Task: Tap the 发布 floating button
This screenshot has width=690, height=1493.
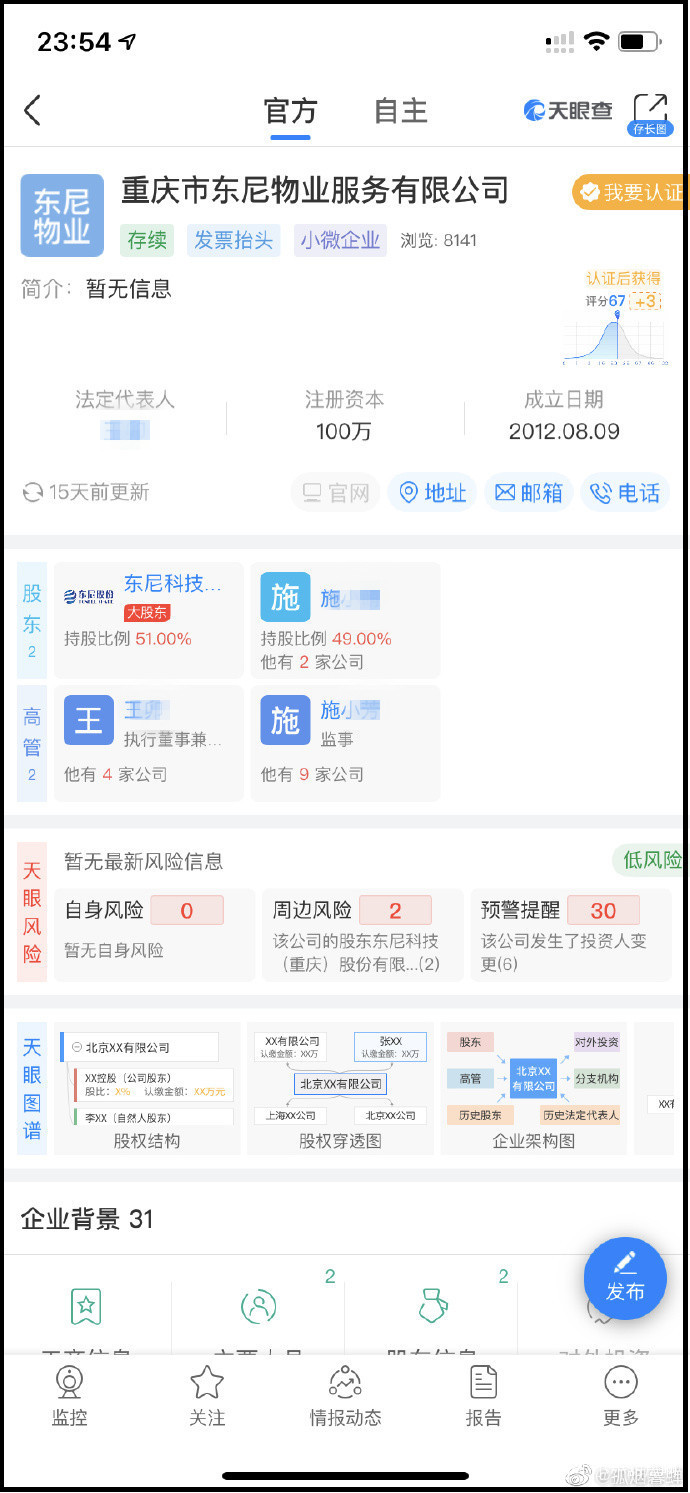Action: pos(625,1278)
